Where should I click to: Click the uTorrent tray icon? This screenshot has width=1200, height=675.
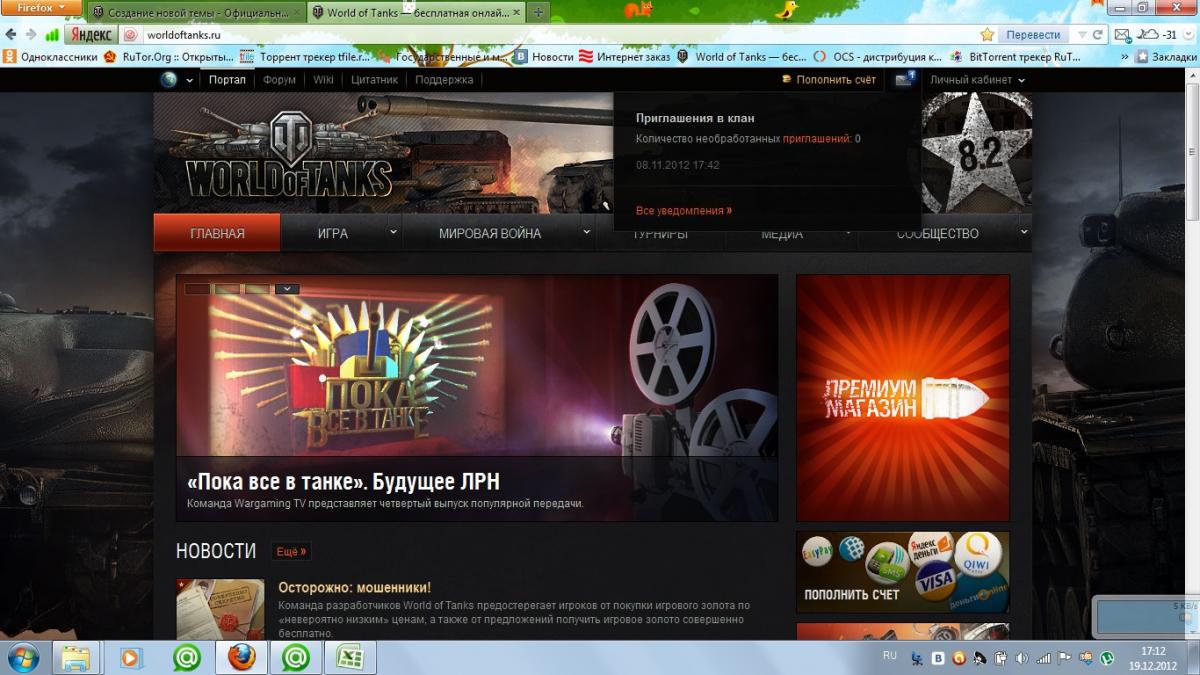click(1107, 658)
